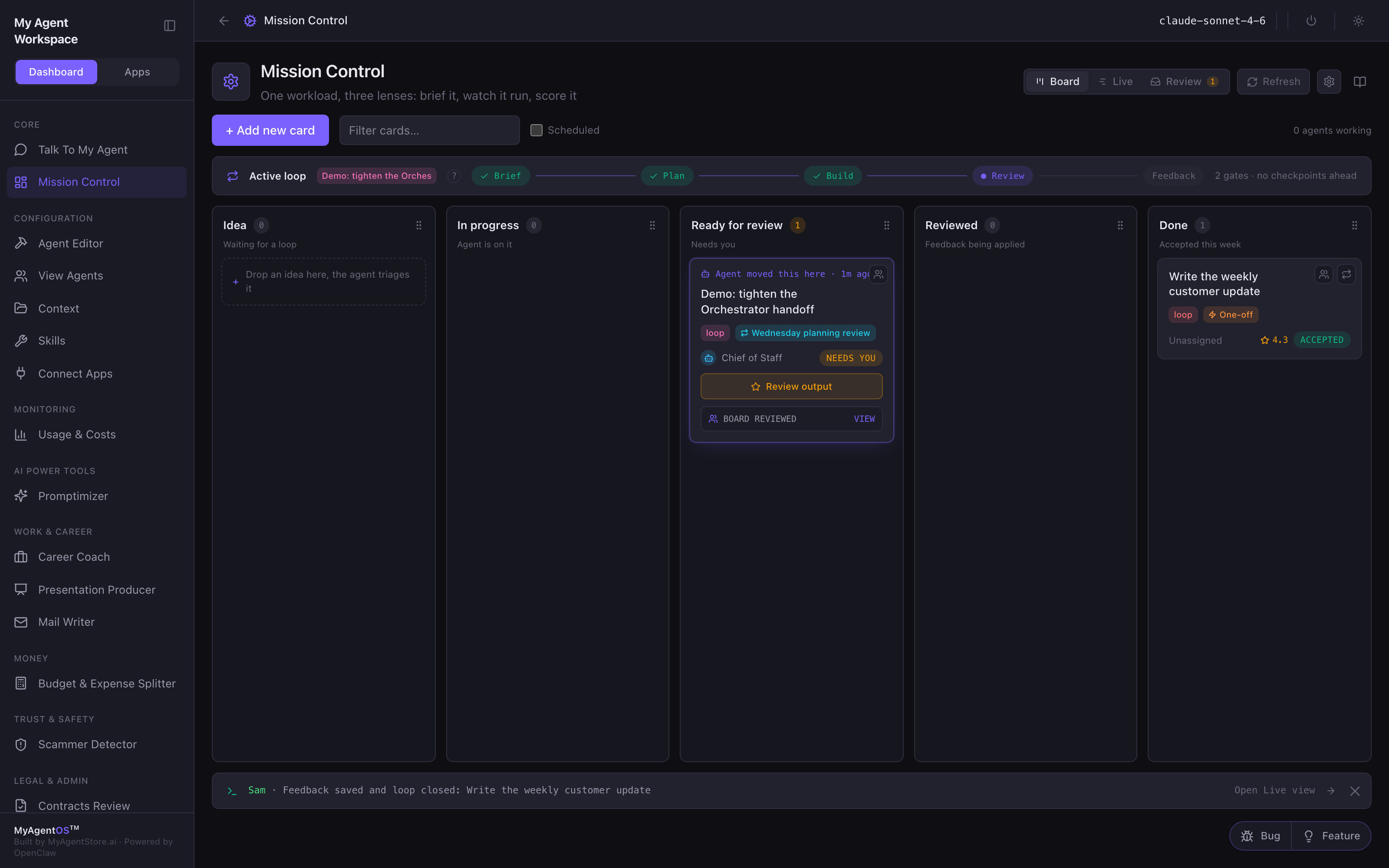Click VIEW on Board Reviewed row
The width and height of the screenshot is (1389, 868).
point(864,419)
